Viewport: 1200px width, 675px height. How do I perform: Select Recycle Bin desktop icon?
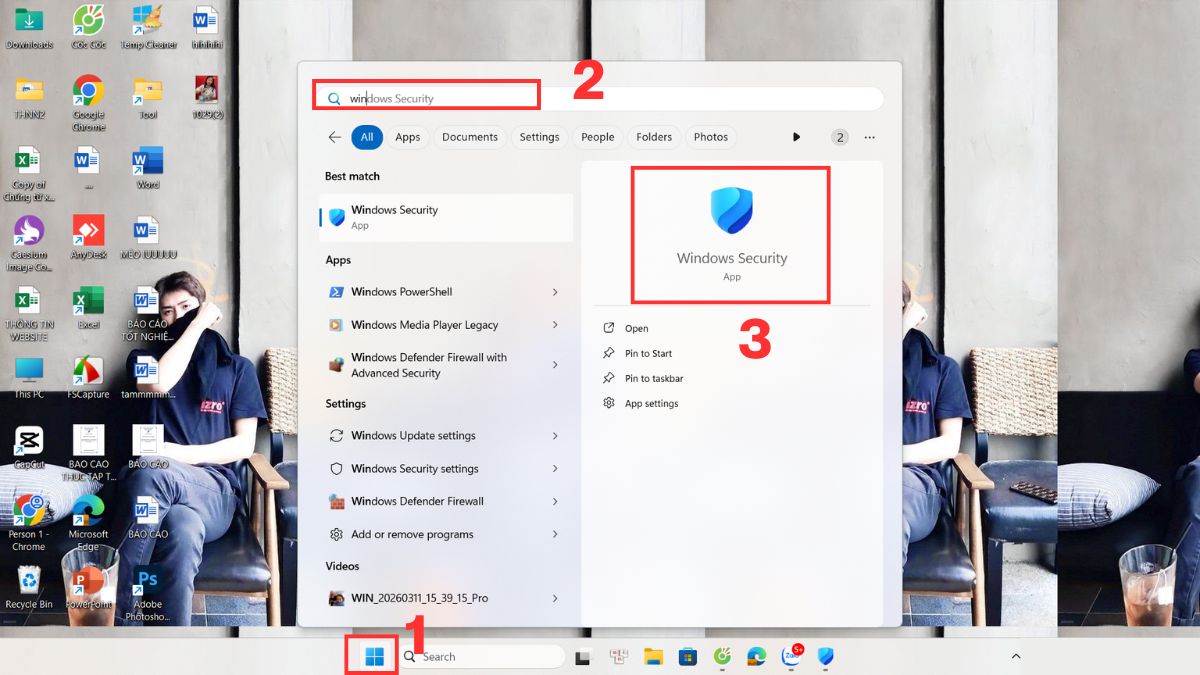(29, 587)
